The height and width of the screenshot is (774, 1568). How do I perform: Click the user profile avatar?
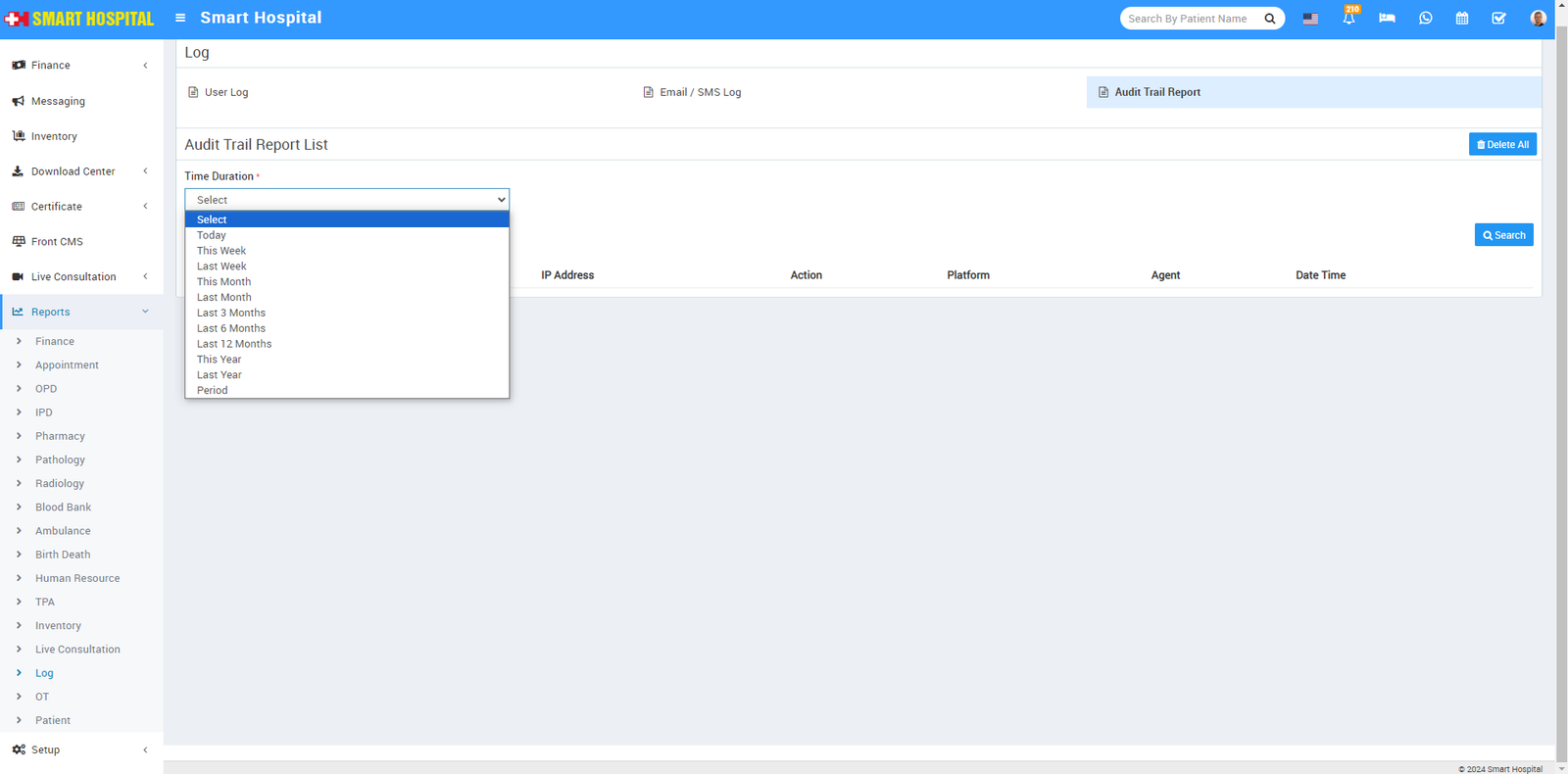(1538, 19)
